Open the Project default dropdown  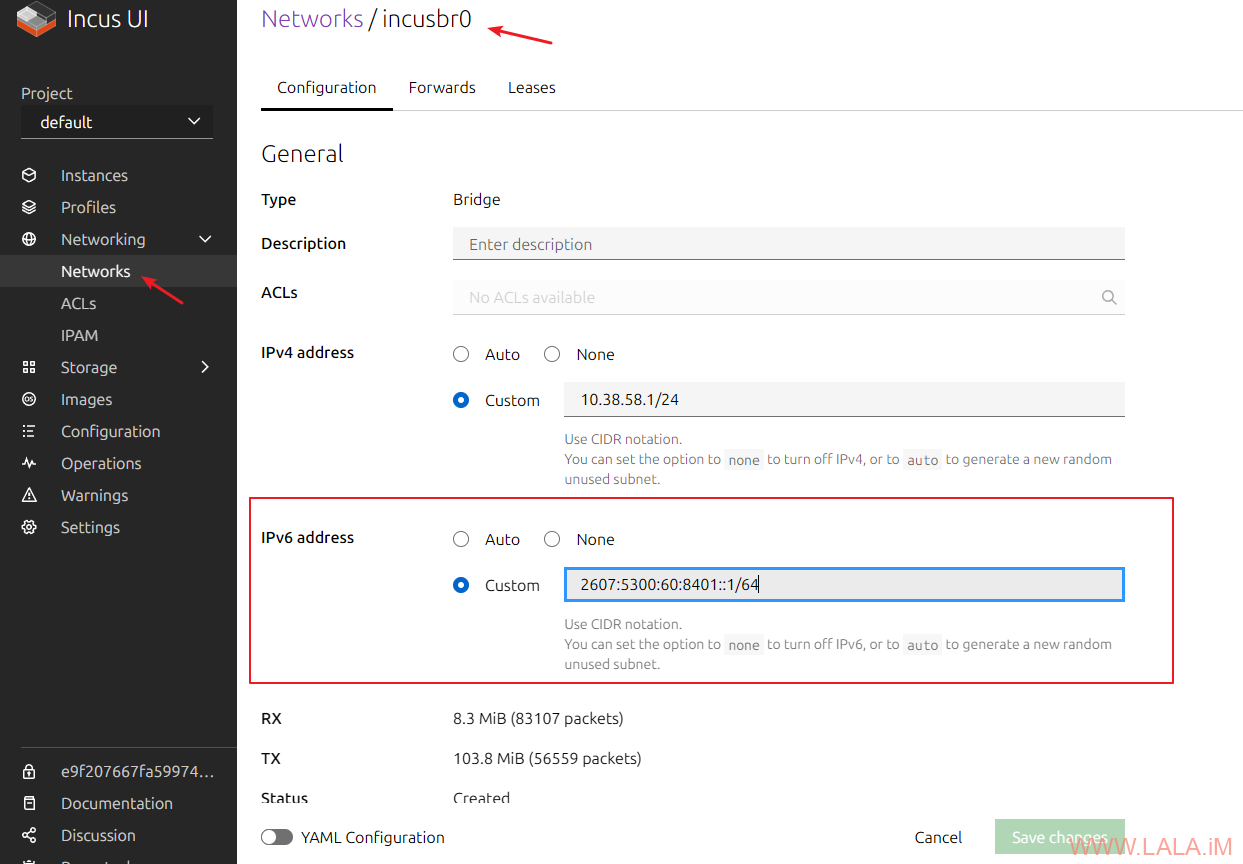(117, 122)
